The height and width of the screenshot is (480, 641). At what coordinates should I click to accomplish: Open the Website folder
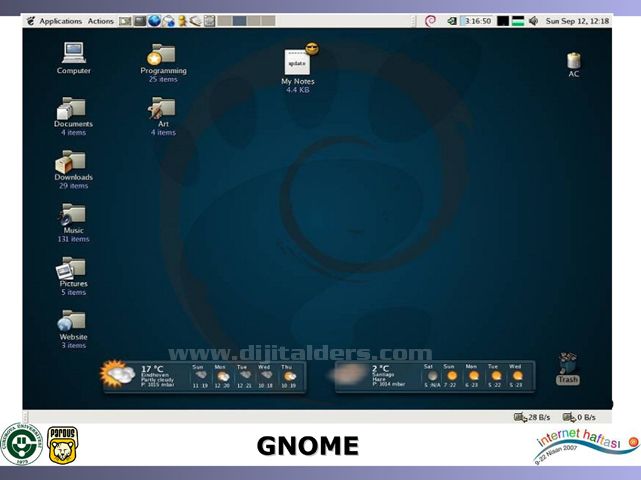pos(73,321)
